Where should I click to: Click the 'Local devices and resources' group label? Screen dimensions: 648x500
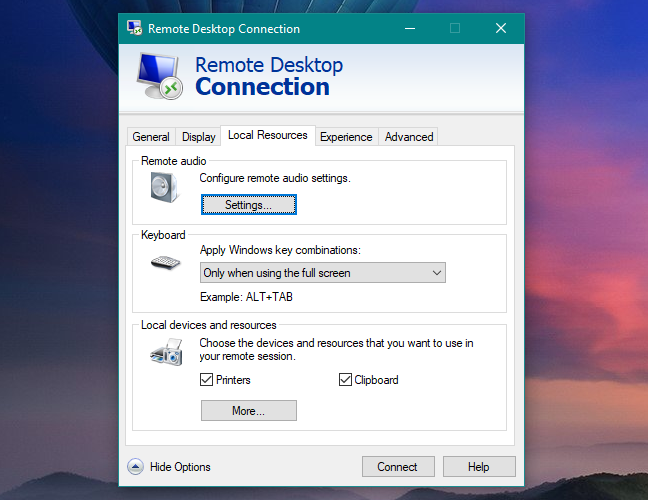point(209,325)
